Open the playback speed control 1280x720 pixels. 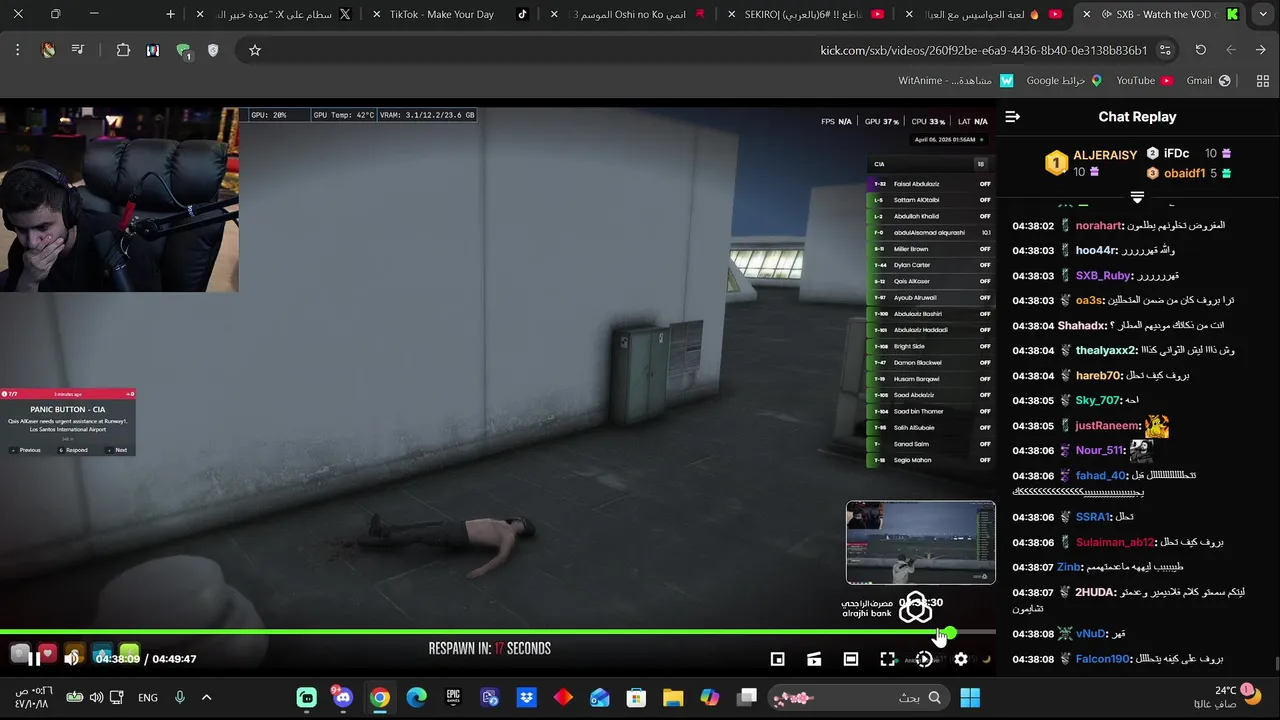pyautogui.click(x=924, y=659)
